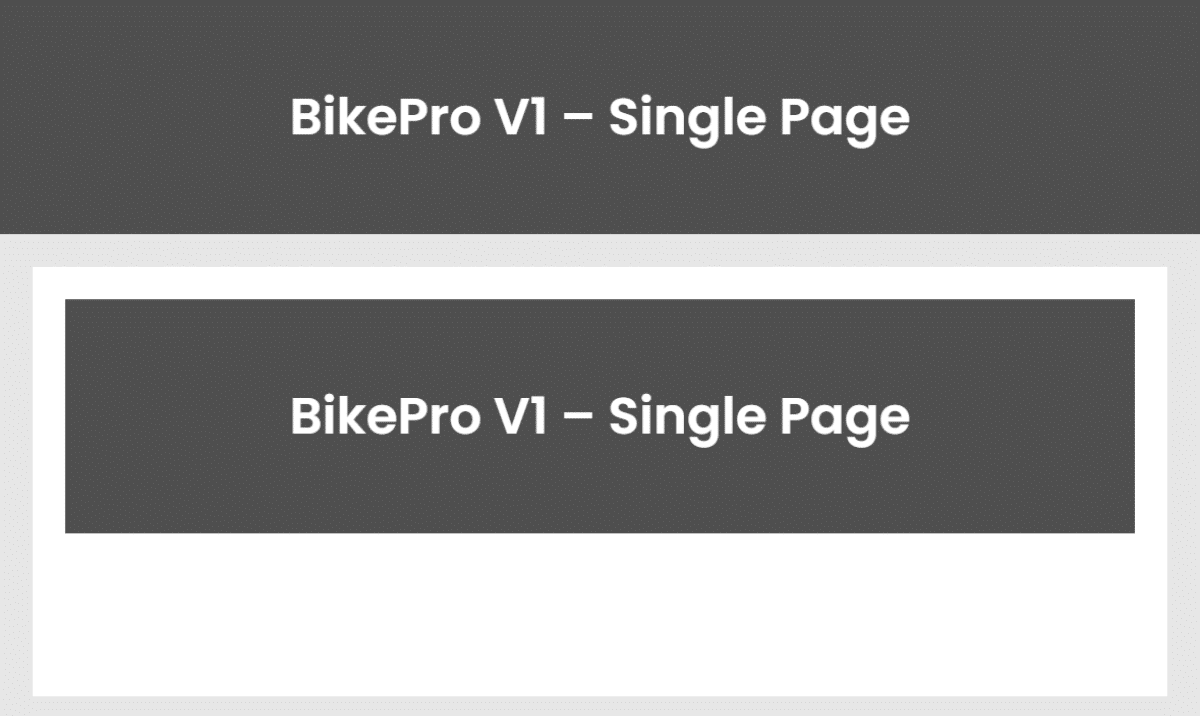Click the gray page background below the card

tap(600, 706)
